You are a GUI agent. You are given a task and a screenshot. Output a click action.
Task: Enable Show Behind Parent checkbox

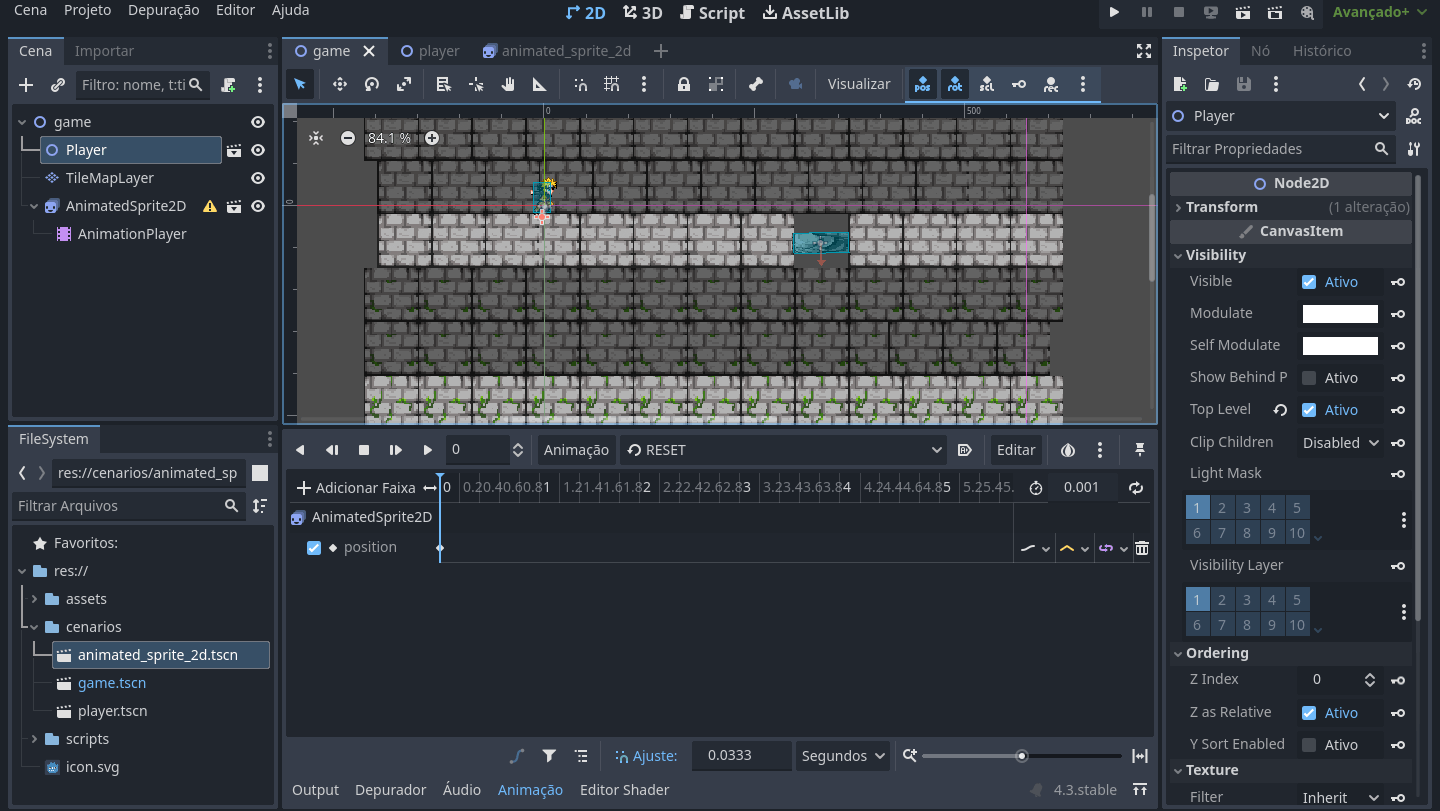coord(1309,378)
